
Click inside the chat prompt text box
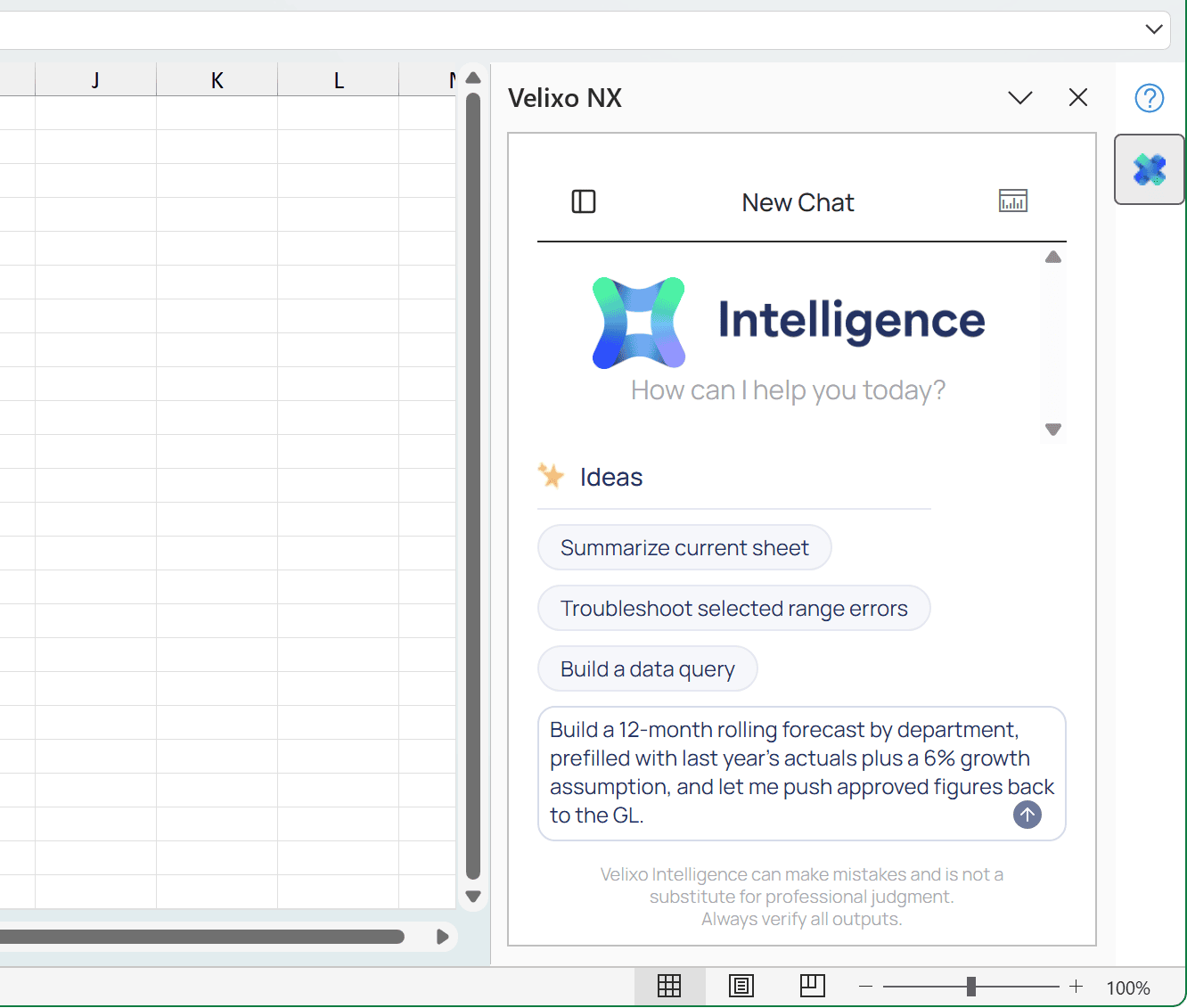(x=802, y=774)
